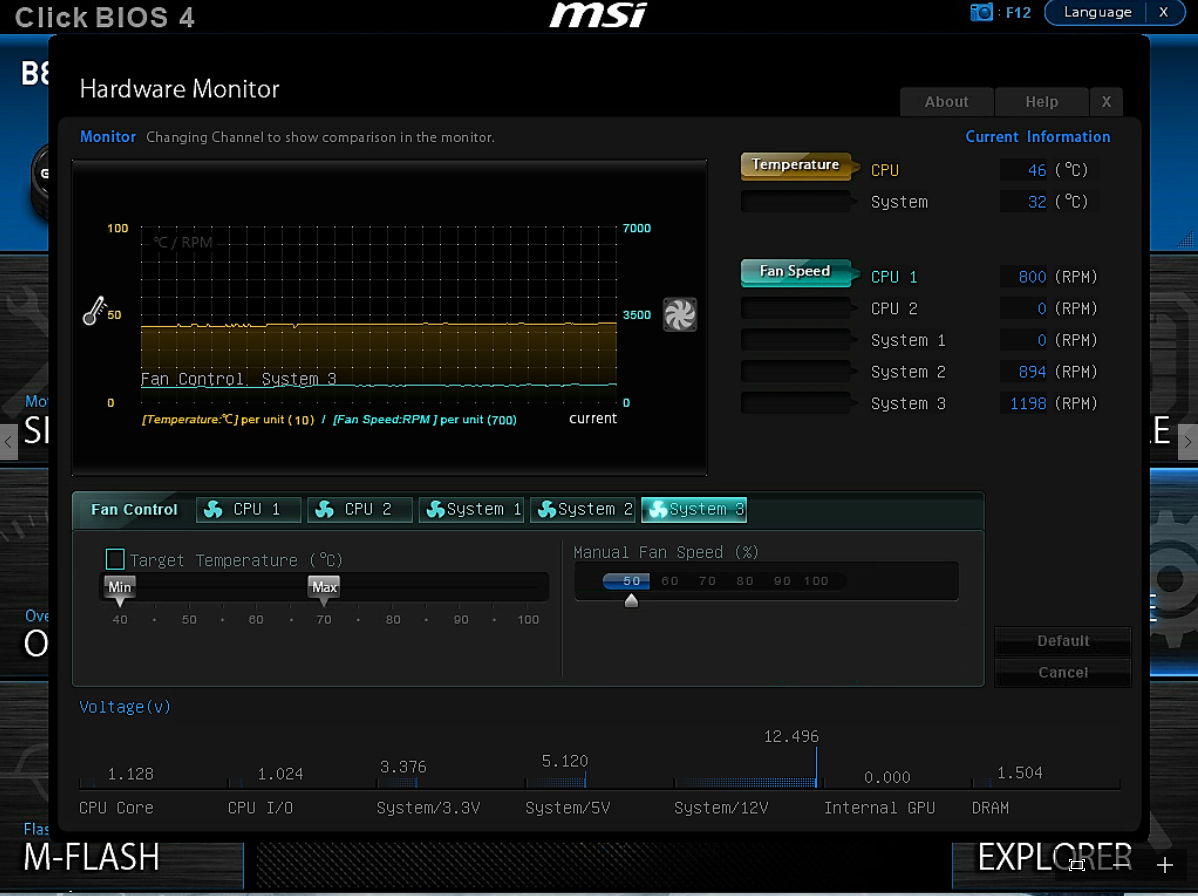Open the Help tab
The width and height of the screenshot is (1198, 896).
1041,102
